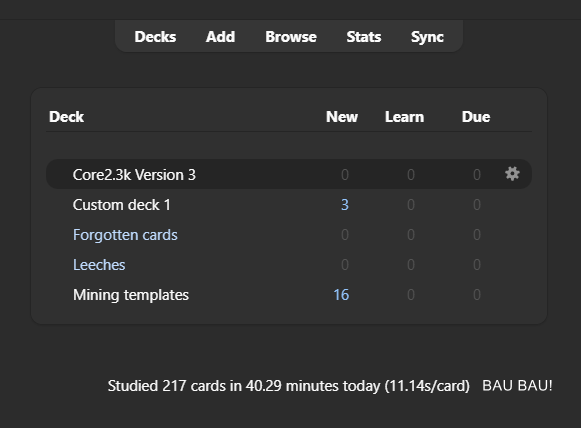Screen dimensions: 581x428
Task: Click the new count 16 for Mining templates
Action: (341, 295)
